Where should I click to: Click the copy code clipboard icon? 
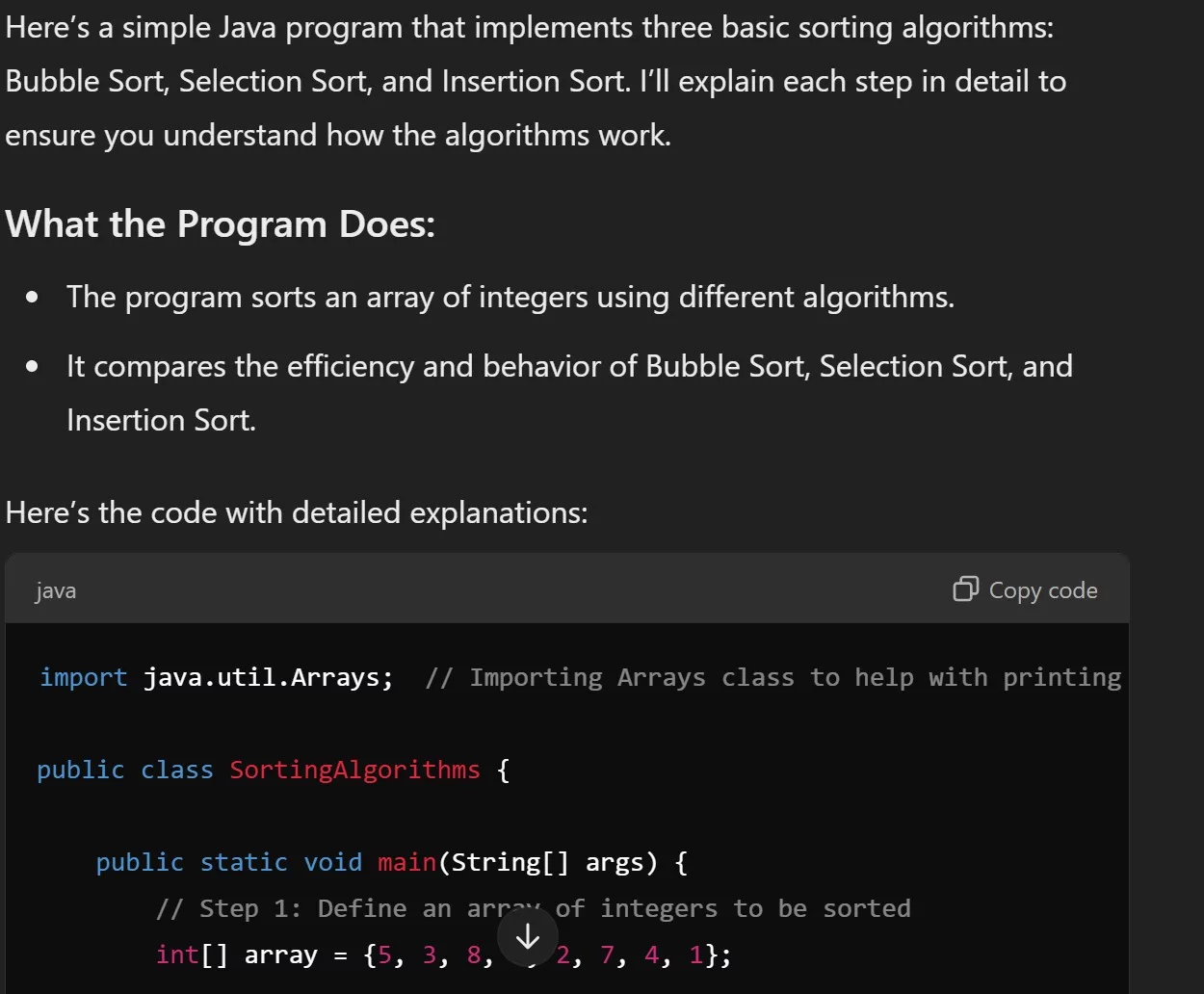point(965,589)
